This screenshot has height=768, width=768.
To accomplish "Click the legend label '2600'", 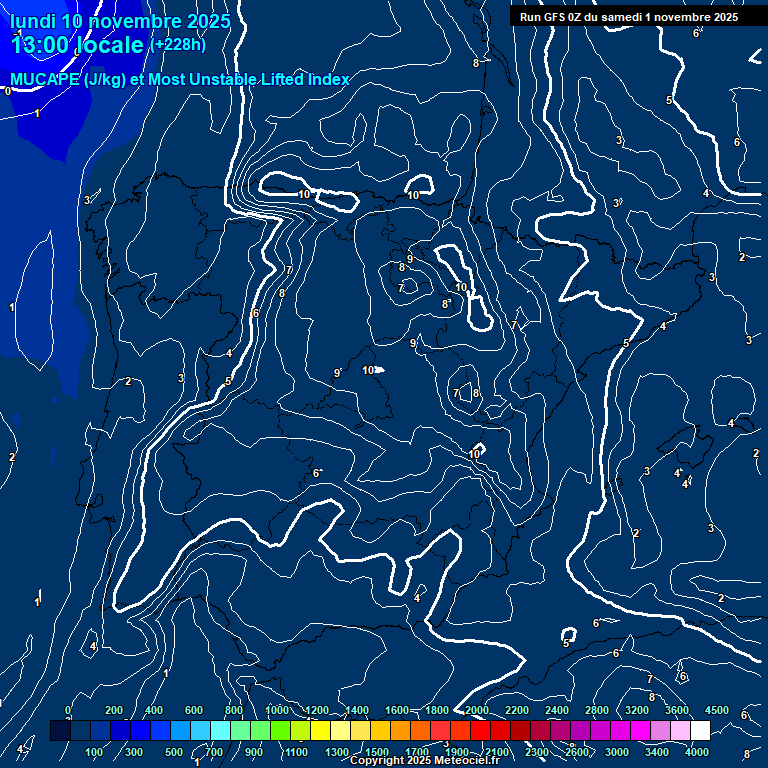I will (x=577, y=752).
